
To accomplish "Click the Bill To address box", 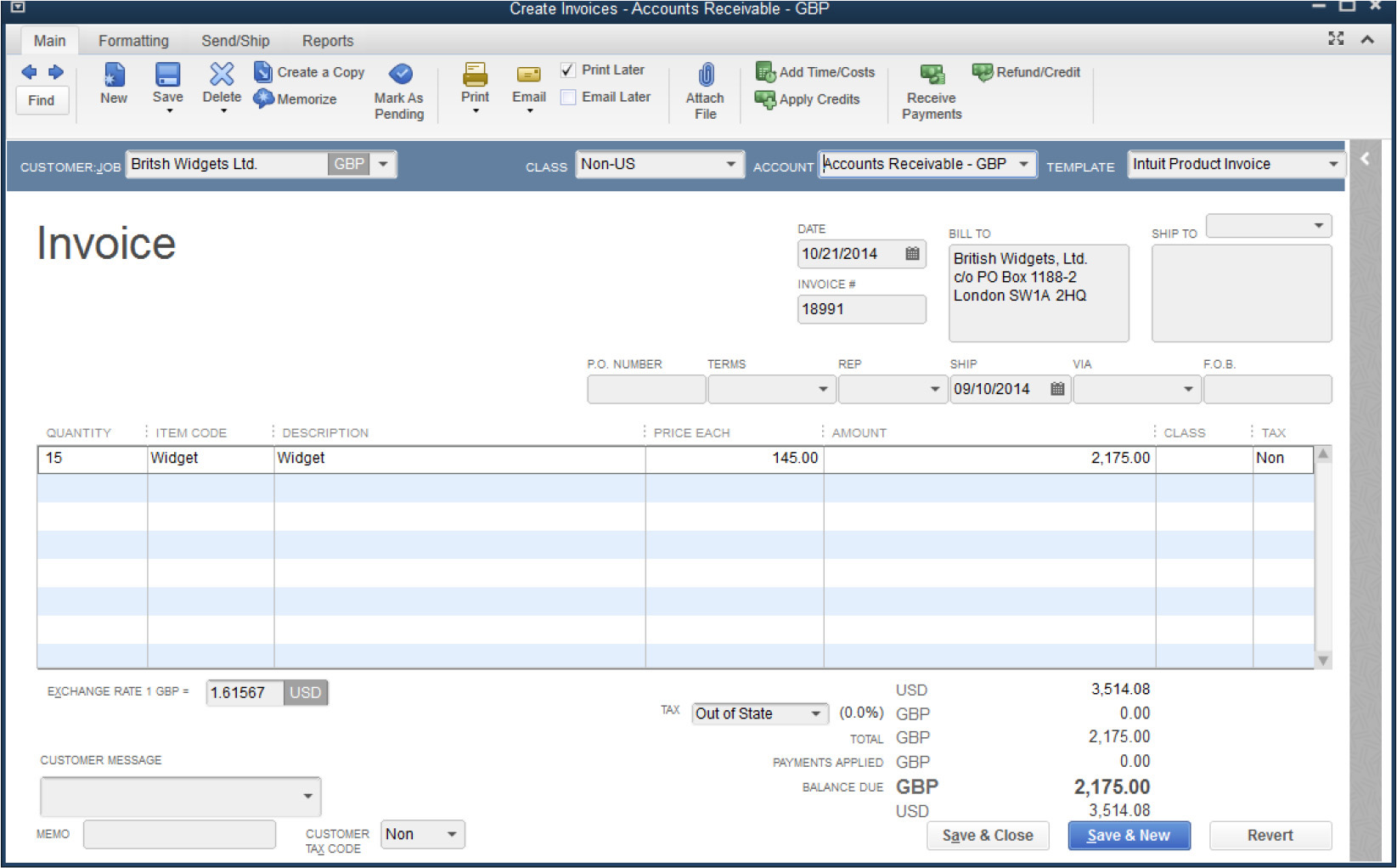I will point(1039,293).
